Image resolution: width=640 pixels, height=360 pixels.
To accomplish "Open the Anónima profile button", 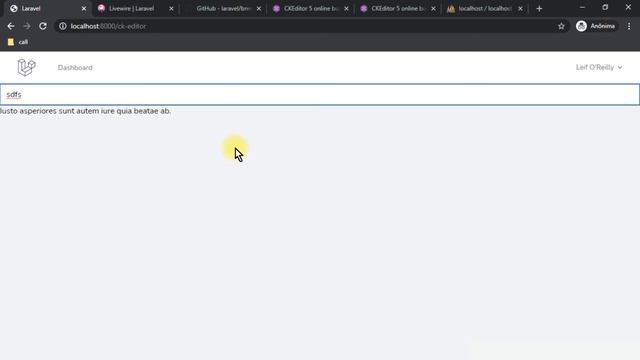I will 596,26.
